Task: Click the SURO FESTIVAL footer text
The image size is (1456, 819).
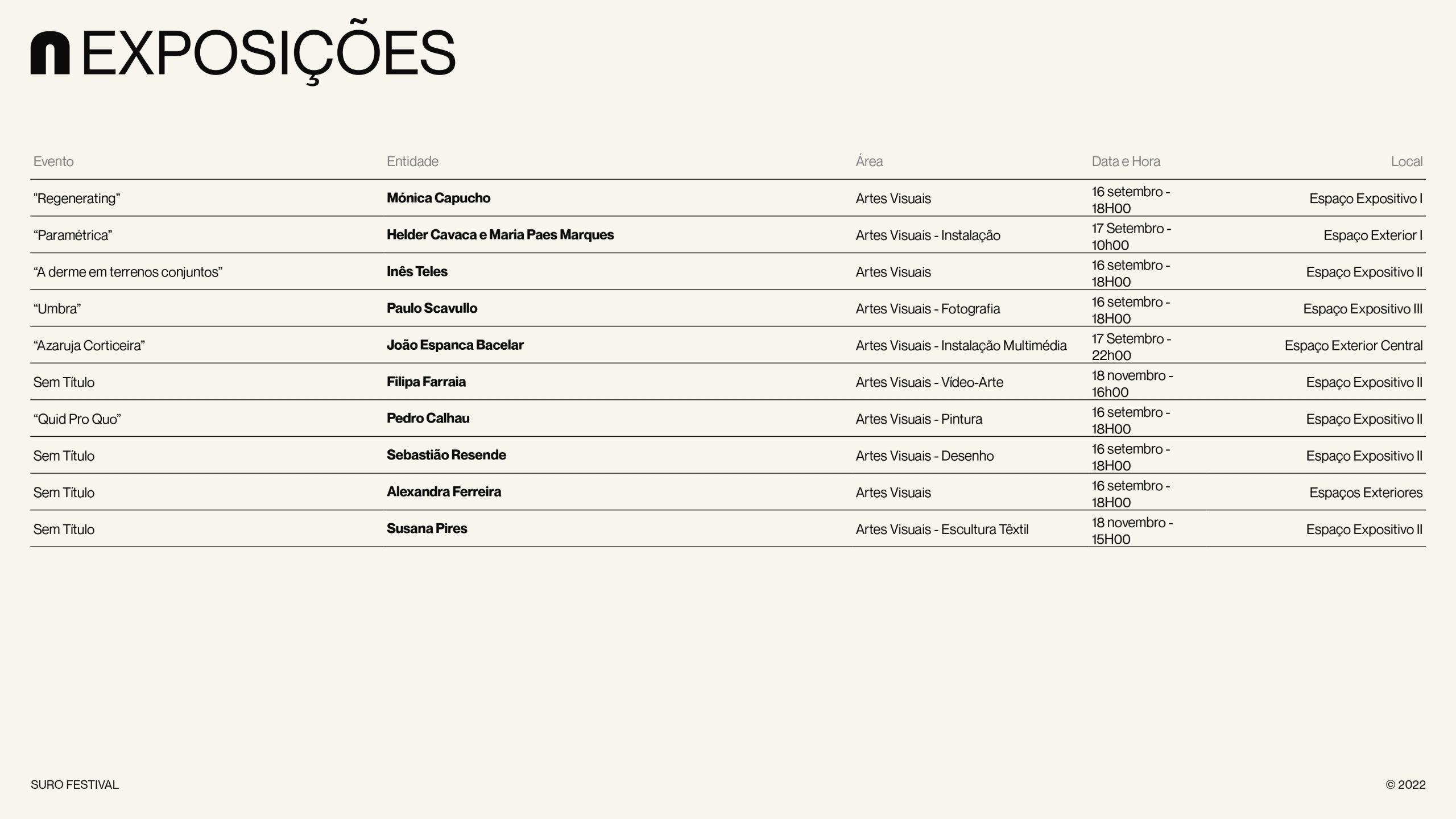Action: coord(75,785)
